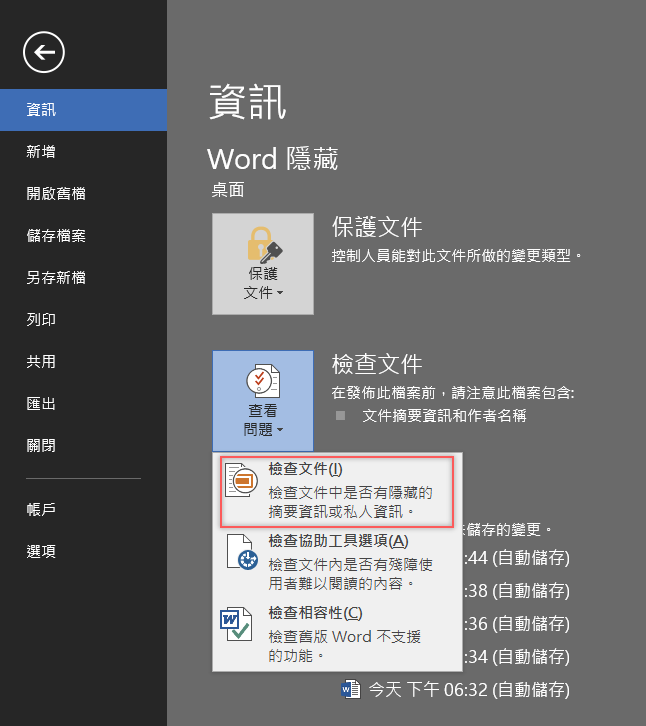Open the 06:32 autosaved version
The height and width of the screenshot is (726, 646).
click(455, 689)
